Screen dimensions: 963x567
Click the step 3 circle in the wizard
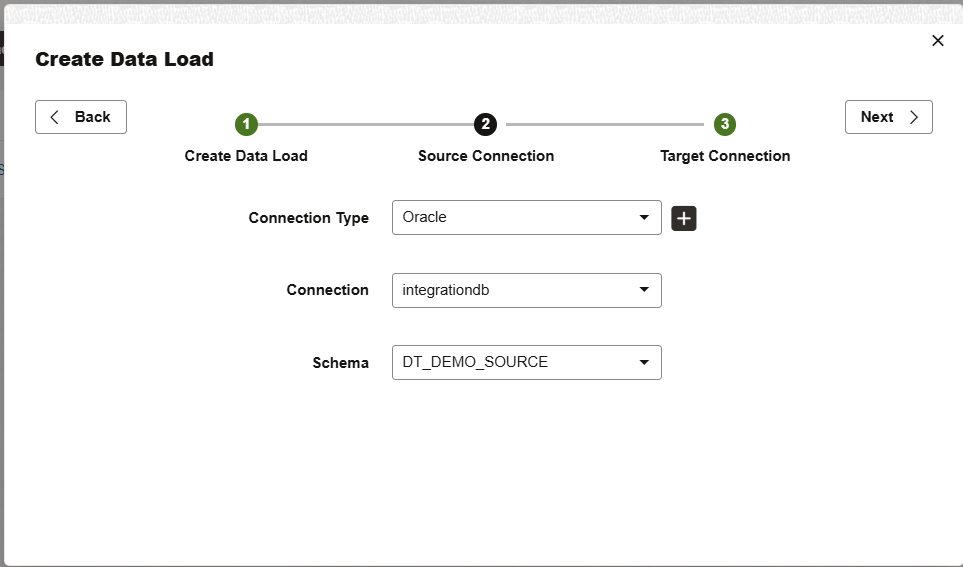point(725,124)
